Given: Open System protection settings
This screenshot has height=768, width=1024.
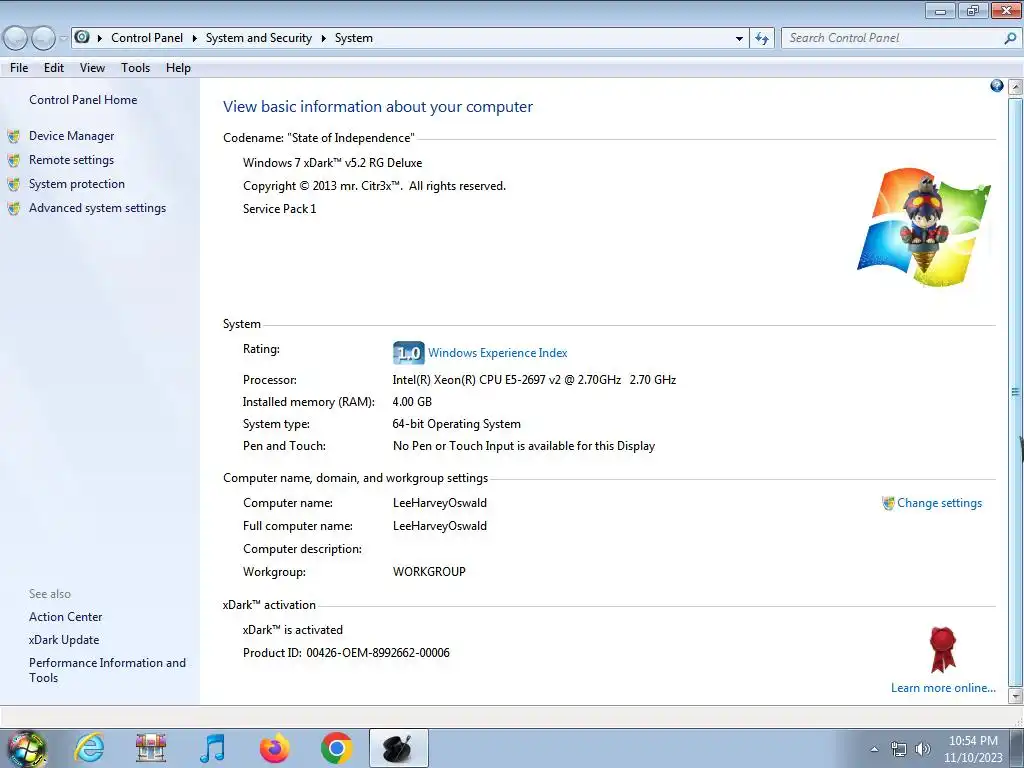Looking at the screenshot, I should pyautogui.click(x=76, y=184).
